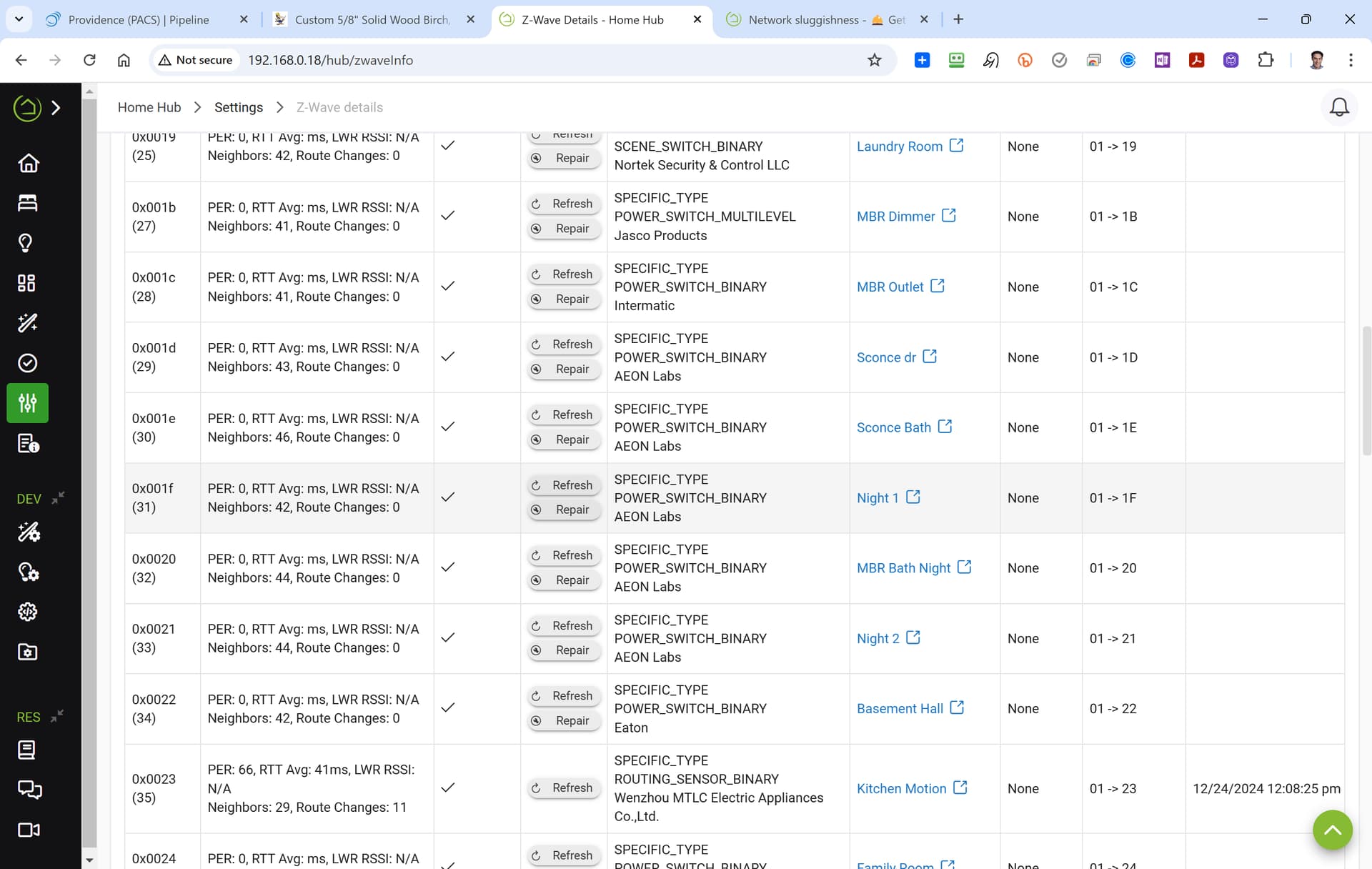This screenshot has width=1372, height=869.
Task: Open the Chrome extensions puzzle icon
Action: pos(1266,60)
